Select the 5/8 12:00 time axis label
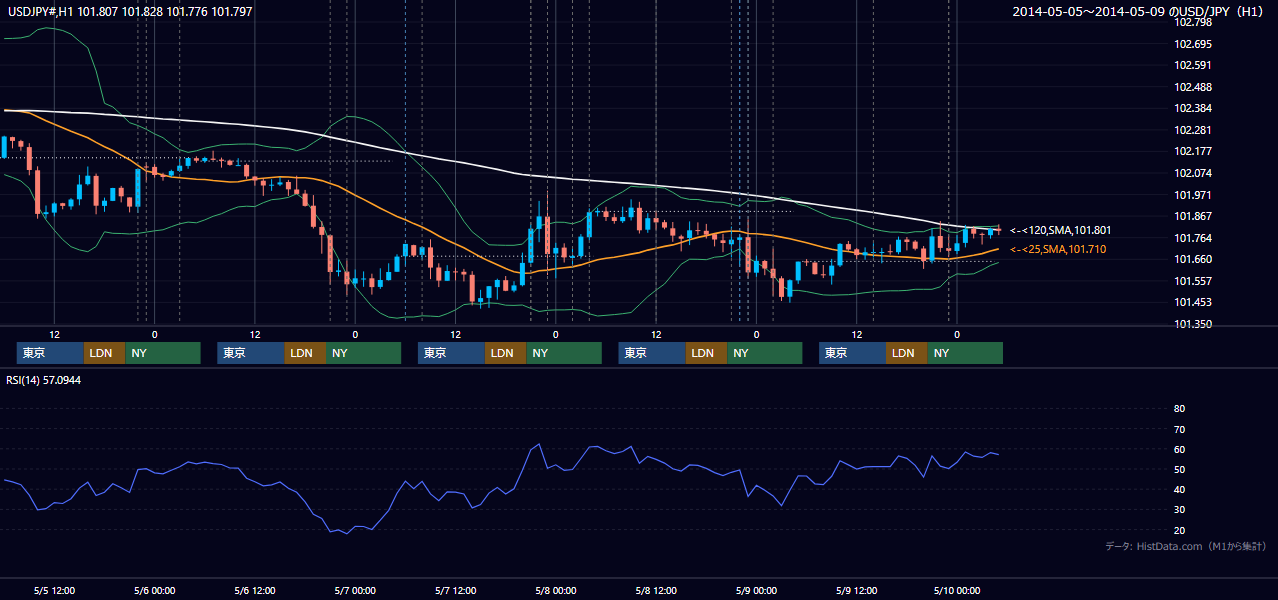Viewport: 1278px width, 600px height. [x=656, y=590]
